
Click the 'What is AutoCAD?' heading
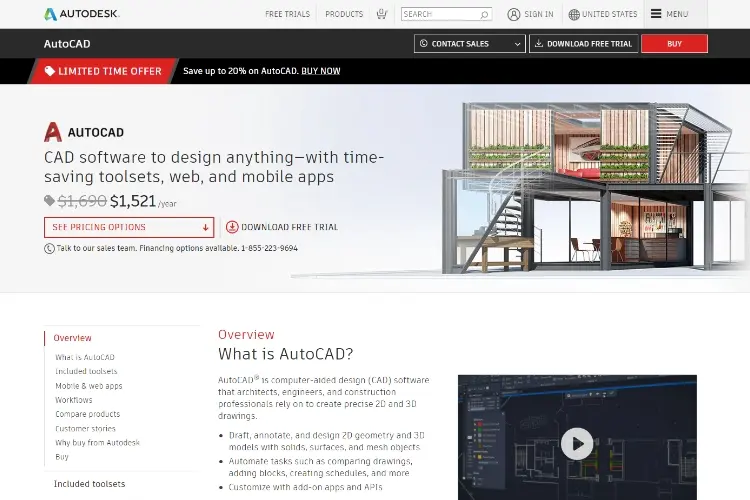click(286, 354)
